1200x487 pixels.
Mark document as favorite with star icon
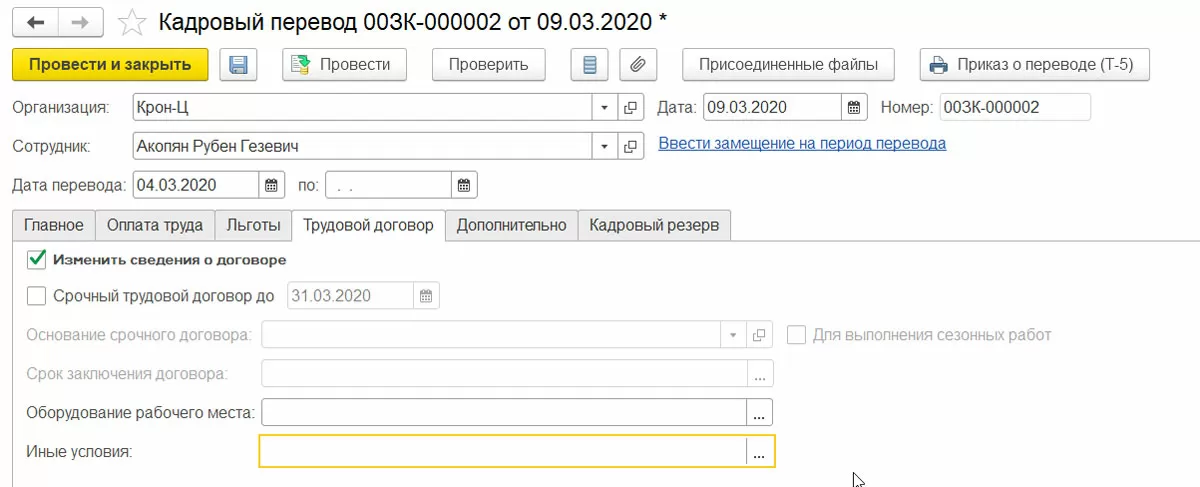tap(130, 20)
